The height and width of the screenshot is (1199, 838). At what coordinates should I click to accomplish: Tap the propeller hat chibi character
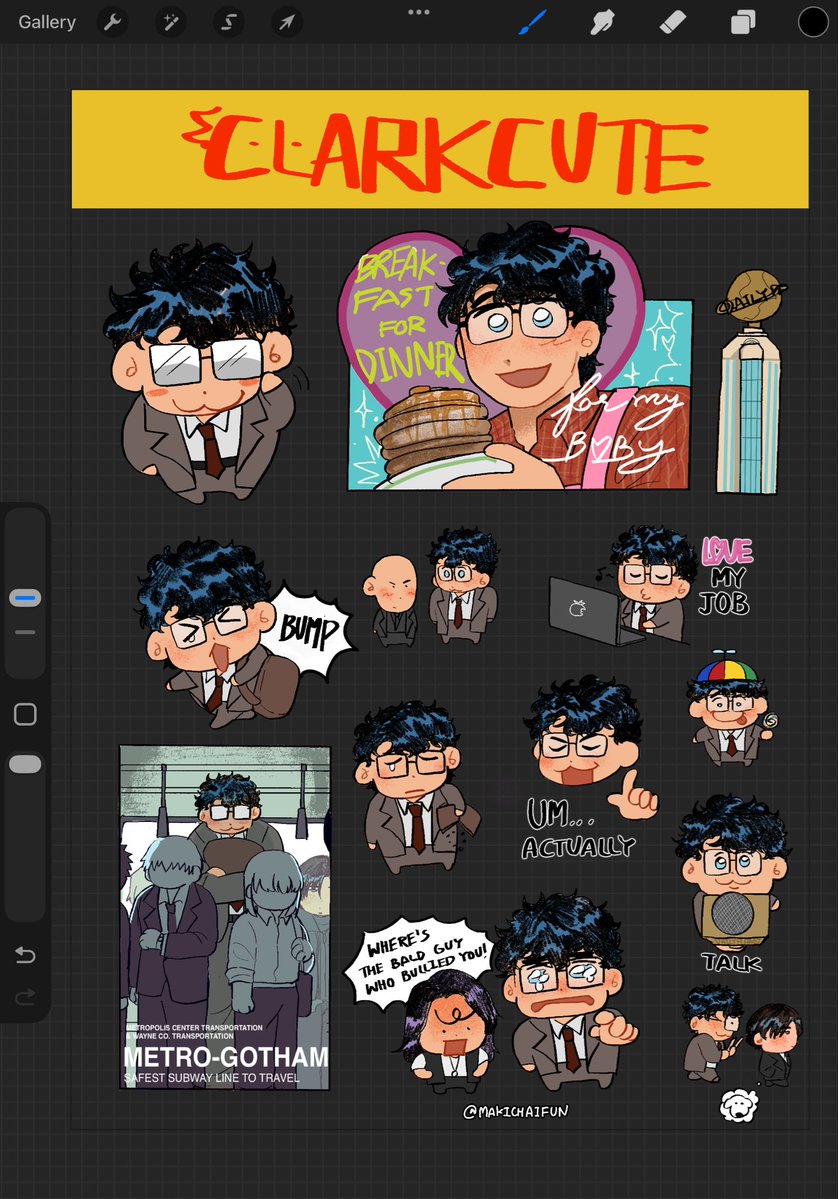point(730,709)
